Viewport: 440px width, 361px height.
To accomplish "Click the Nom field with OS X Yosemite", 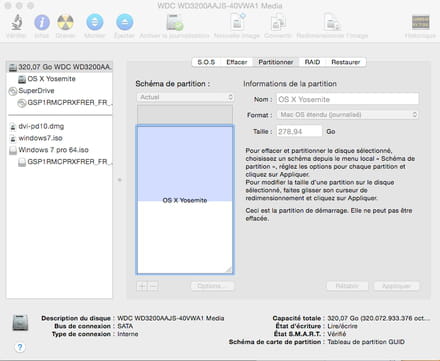I will (x=348, y=99).
